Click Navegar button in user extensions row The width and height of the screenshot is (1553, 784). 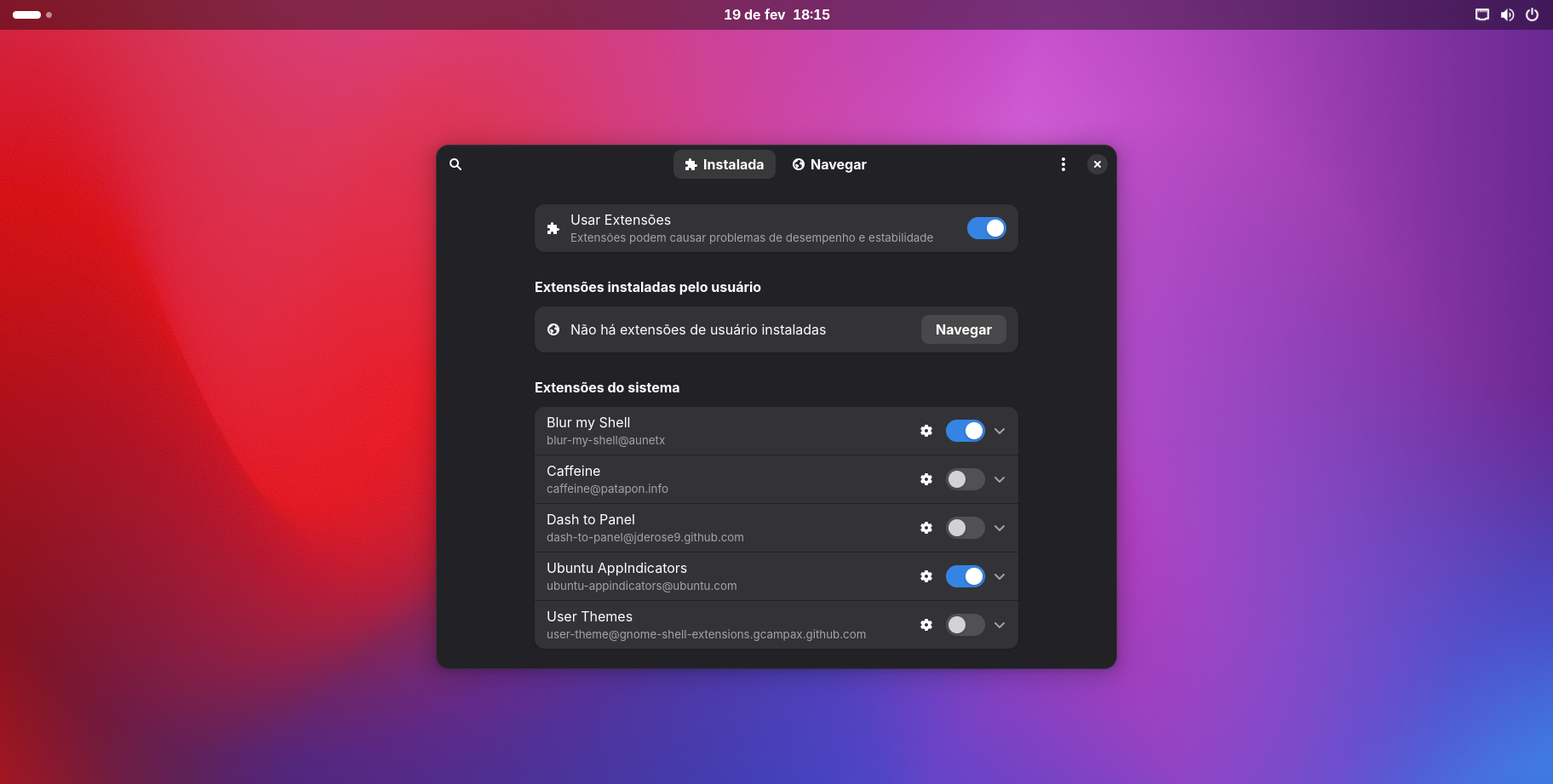pyautogui.click(x=963, y=329)
